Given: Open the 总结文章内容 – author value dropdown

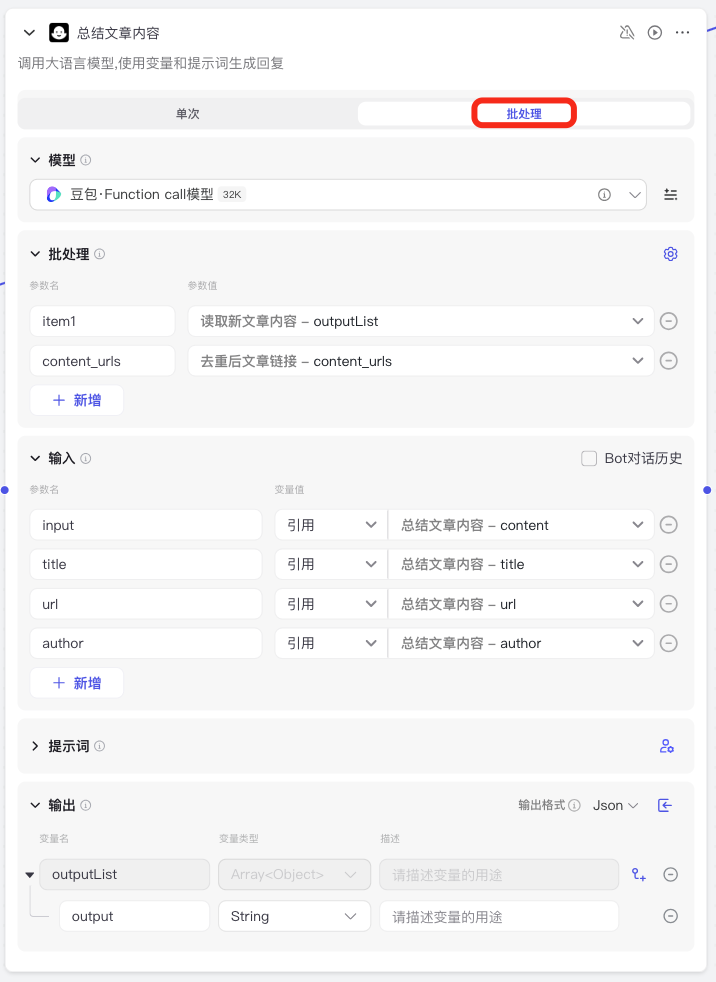Looking at the screenshot, I should point(521,643).
